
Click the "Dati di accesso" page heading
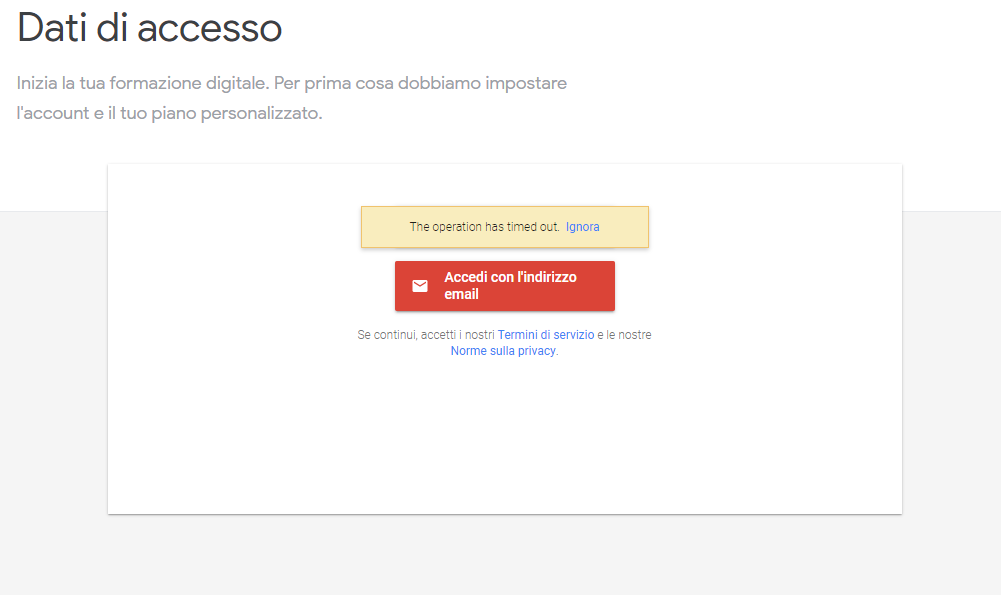(150, 27)
